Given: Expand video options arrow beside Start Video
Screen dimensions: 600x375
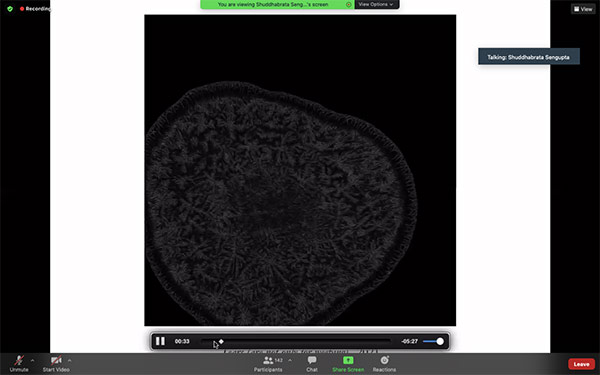Looking at the screenshot, I should pos(69,360).
